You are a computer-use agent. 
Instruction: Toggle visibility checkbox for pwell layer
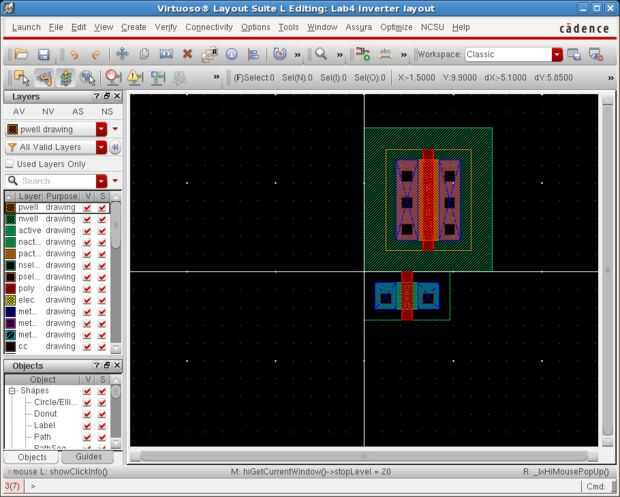pyautogui.click(x=87, y=208)
